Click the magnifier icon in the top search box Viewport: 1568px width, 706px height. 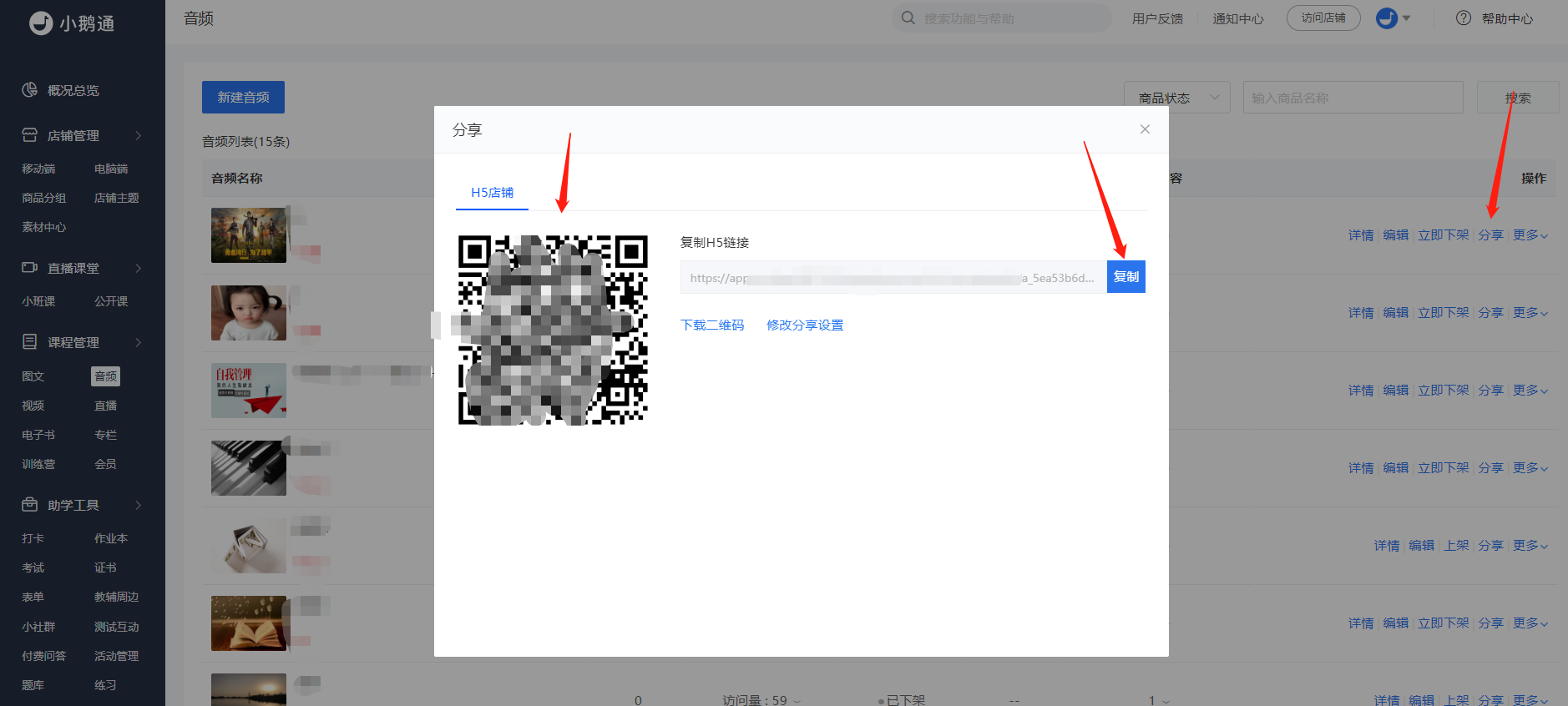[908, 18]
